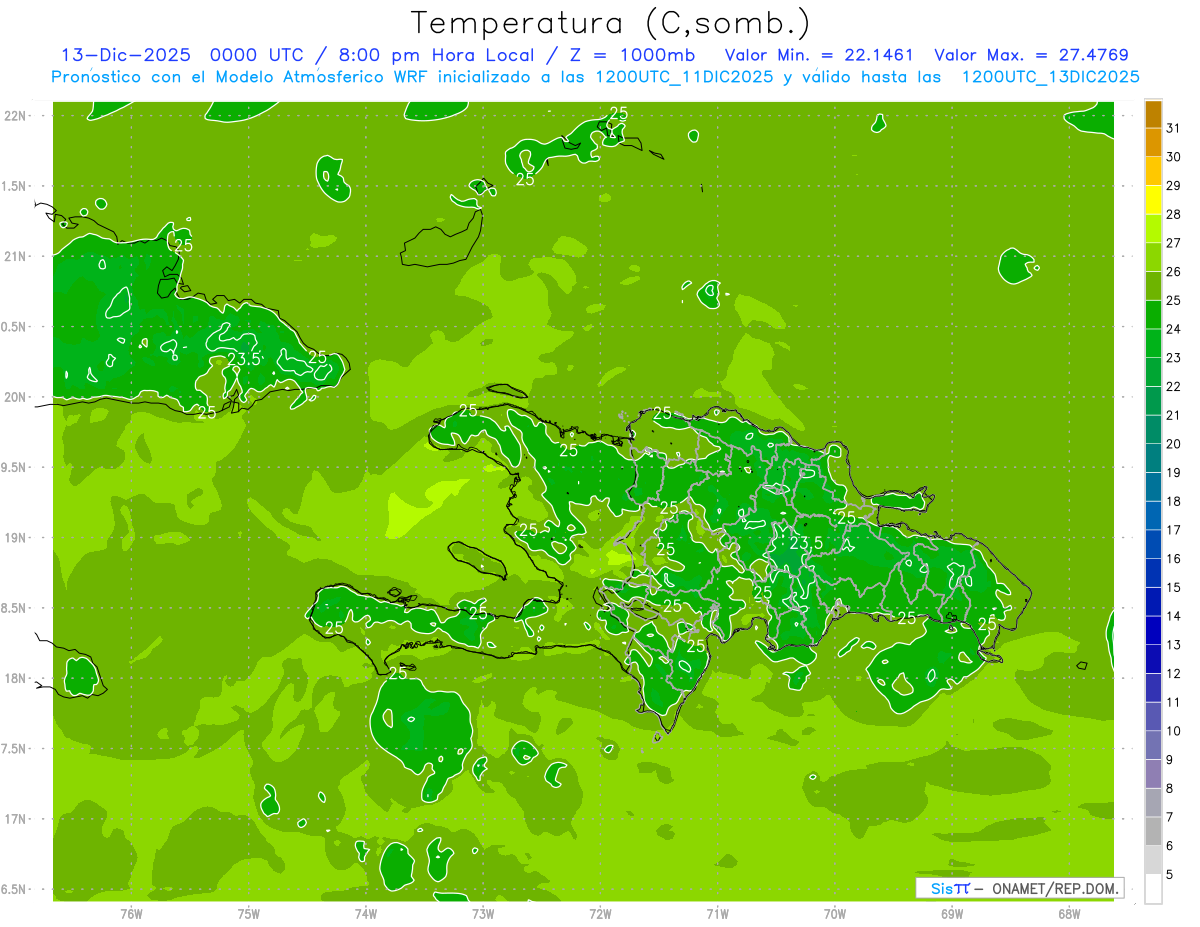Click color scale label '26'
1200x927 pixels.
coord(1173,271)
